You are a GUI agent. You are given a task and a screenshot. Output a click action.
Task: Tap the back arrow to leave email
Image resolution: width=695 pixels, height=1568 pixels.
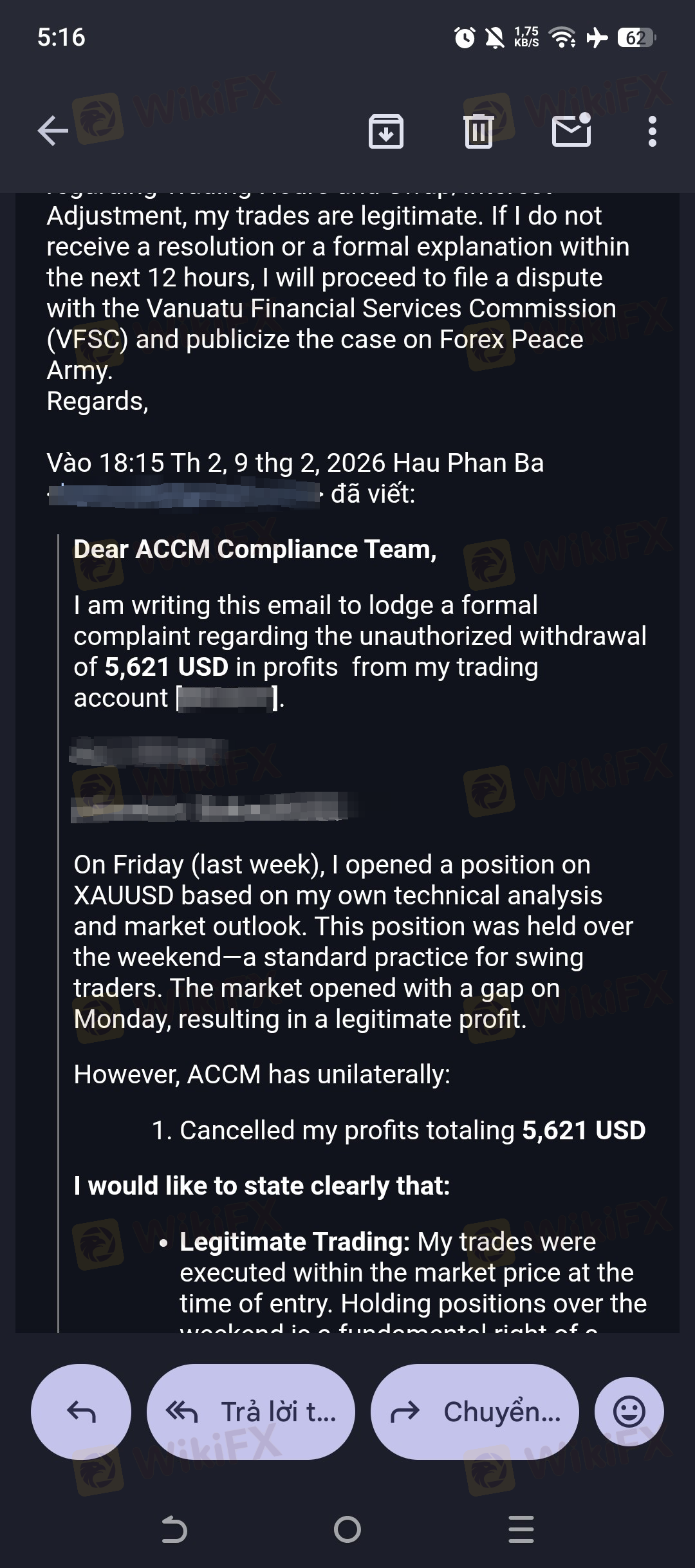[53, 131]
